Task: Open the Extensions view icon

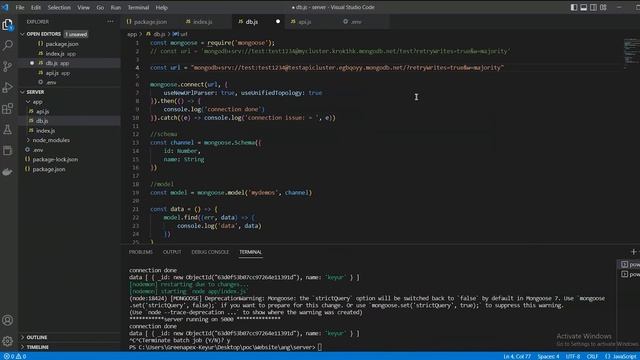Action: (8, 109)
